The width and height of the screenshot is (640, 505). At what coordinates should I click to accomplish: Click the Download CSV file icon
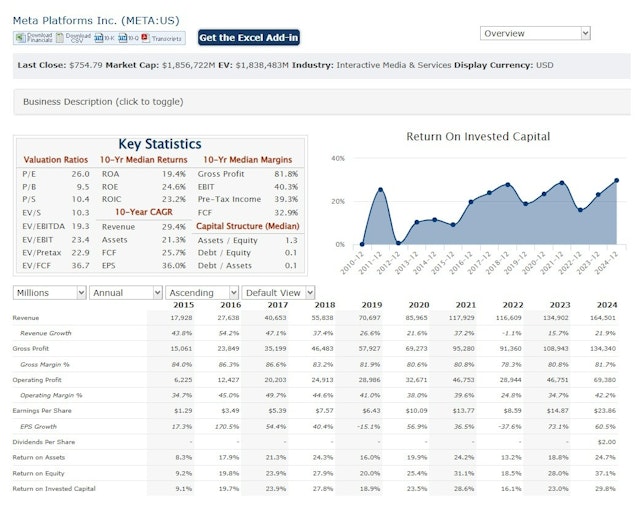tap(60, 38)
